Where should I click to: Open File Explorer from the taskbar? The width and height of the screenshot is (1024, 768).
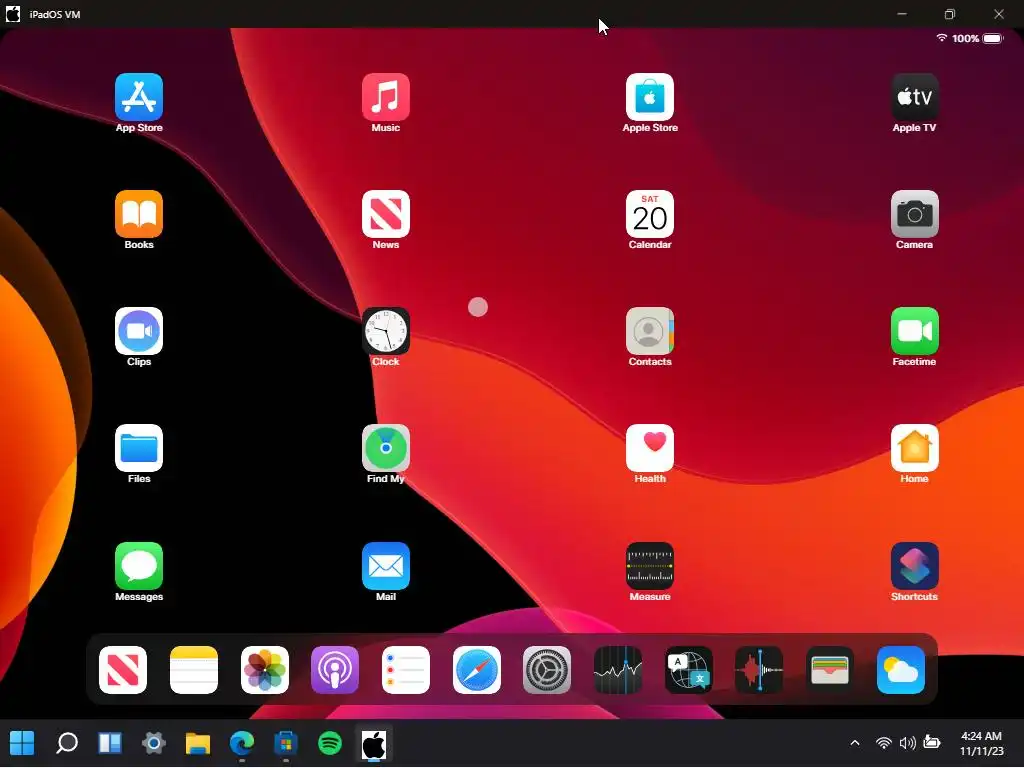tap(197, 743)
